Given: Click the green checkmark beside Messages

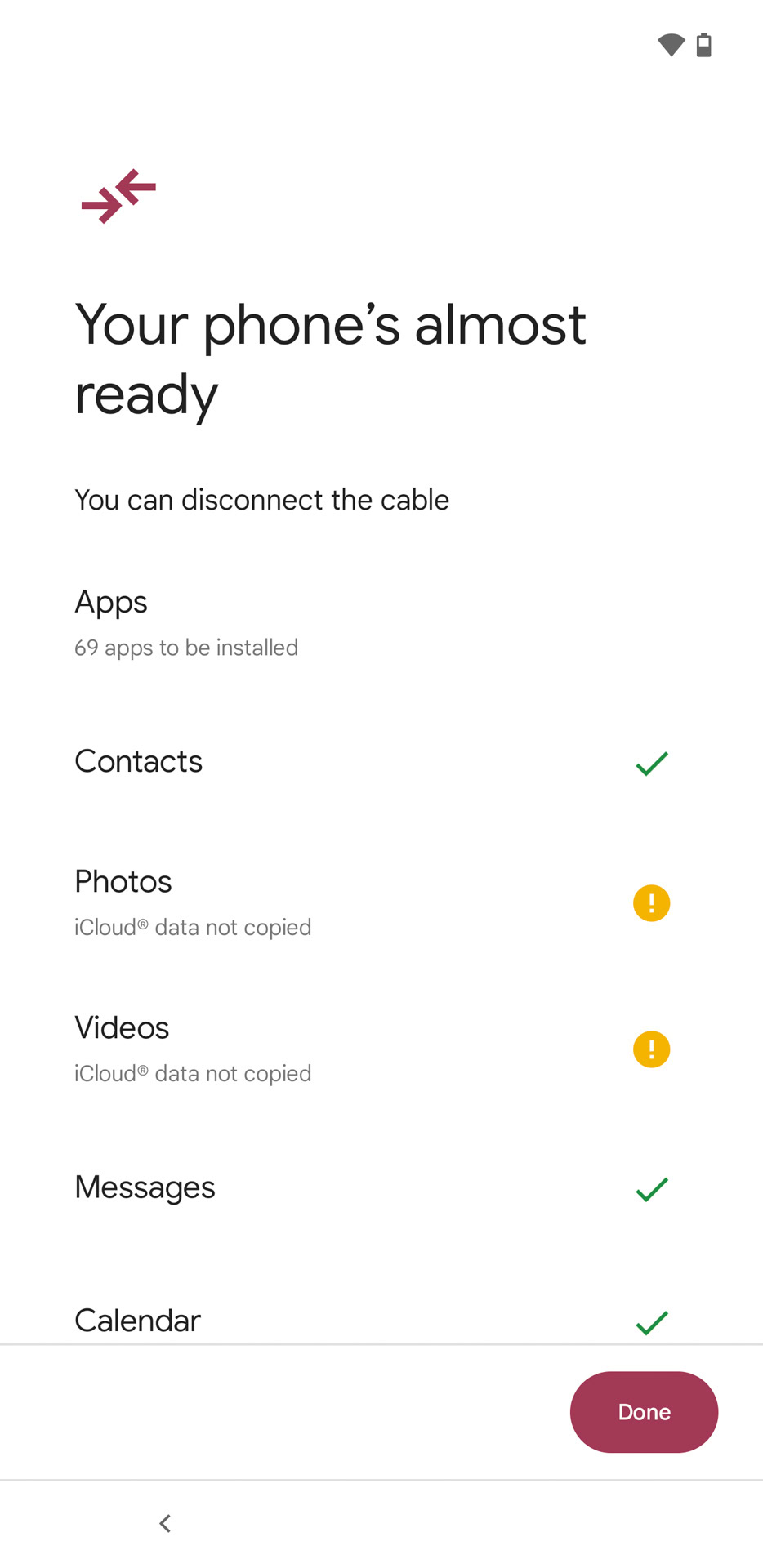Looking at the screenshot, I should pyautogui.click(x=652, y=1189).
